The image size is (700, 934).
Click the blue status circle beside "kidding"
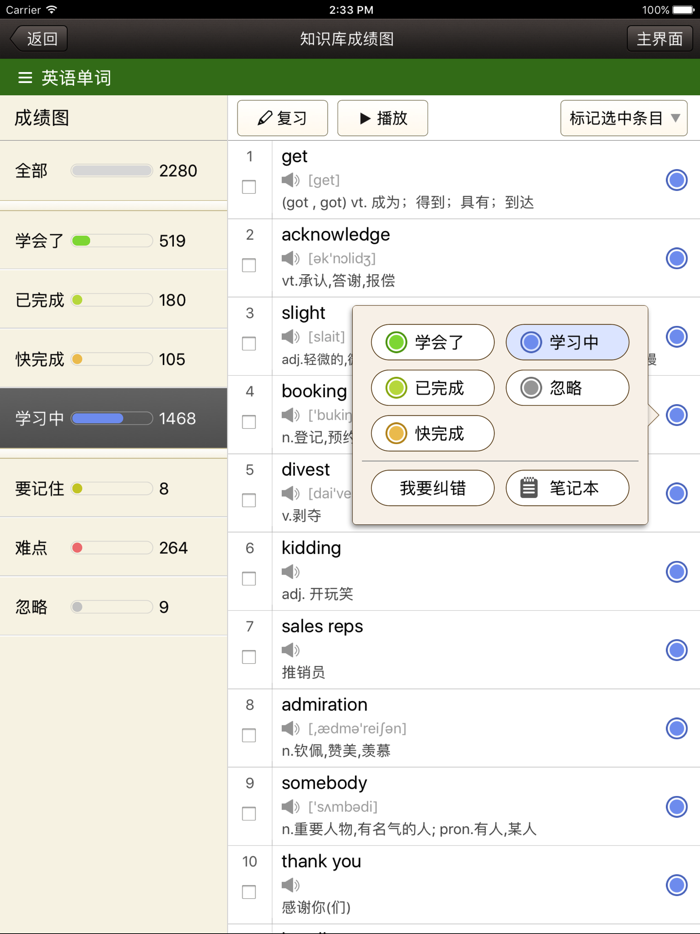[x=676, y=571]
